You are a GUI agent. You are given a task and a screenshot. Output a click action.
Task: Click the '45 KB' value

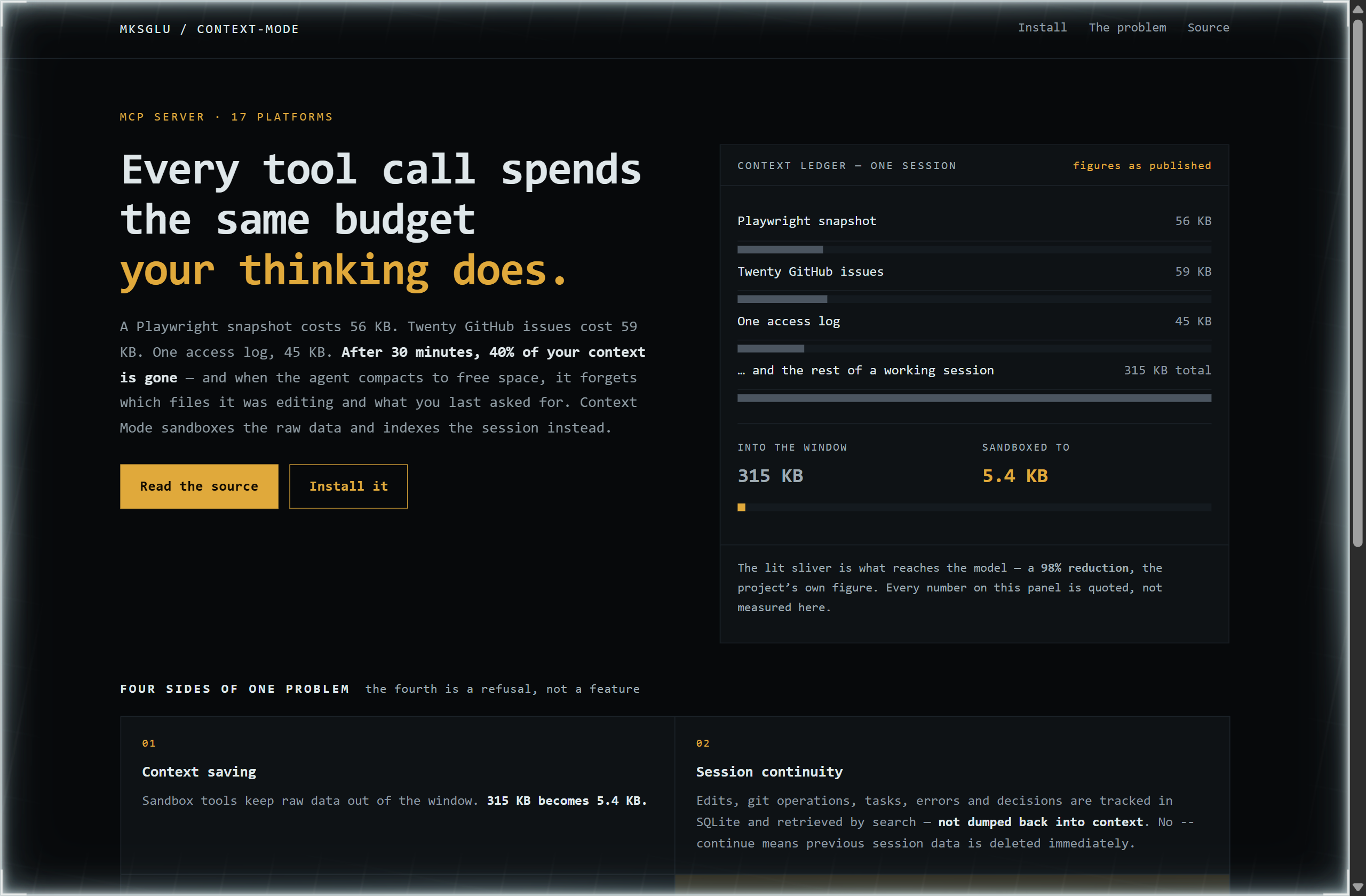[1193, 321]
